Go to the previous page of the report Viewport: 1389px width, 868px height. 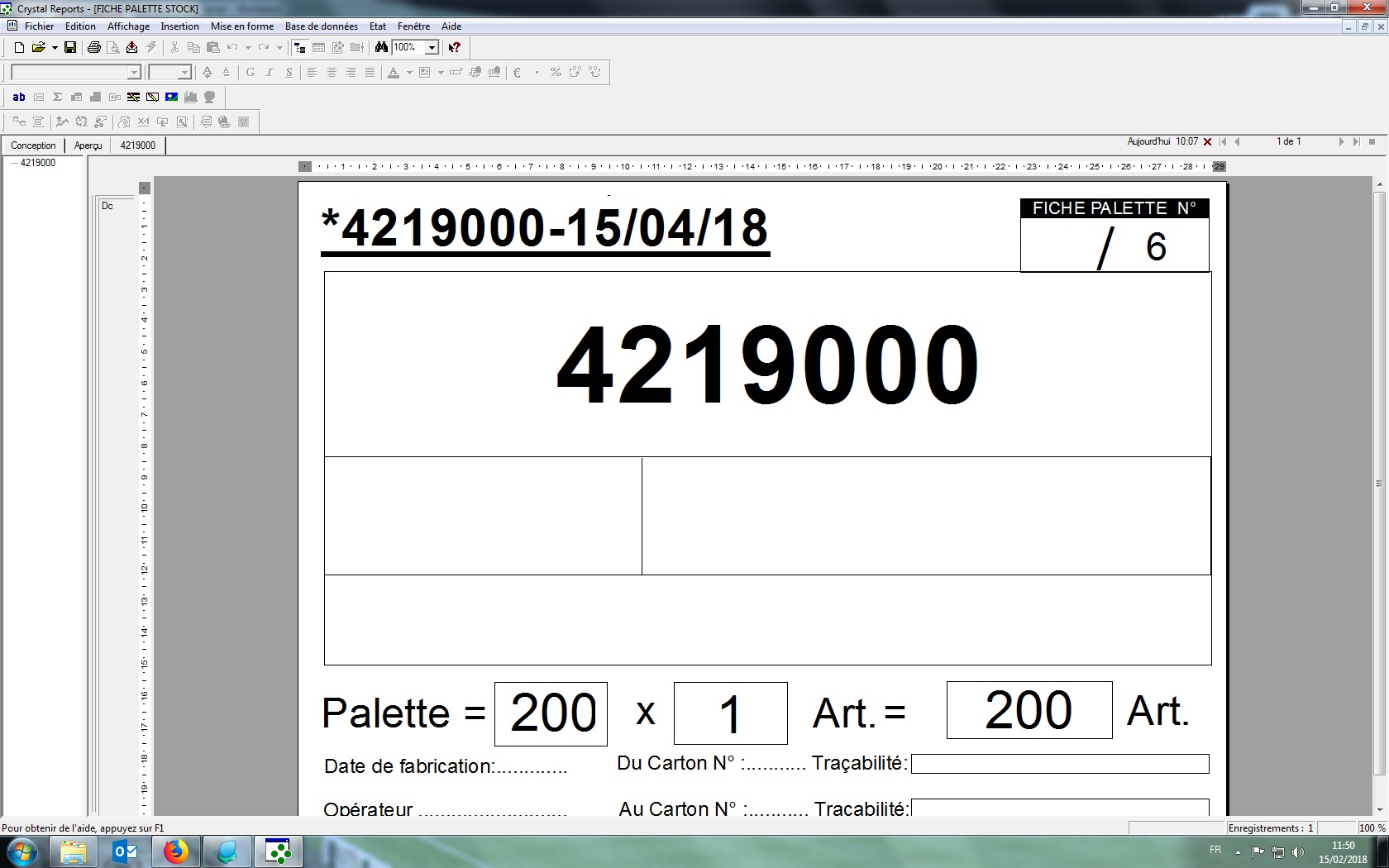coord(1237,142)
